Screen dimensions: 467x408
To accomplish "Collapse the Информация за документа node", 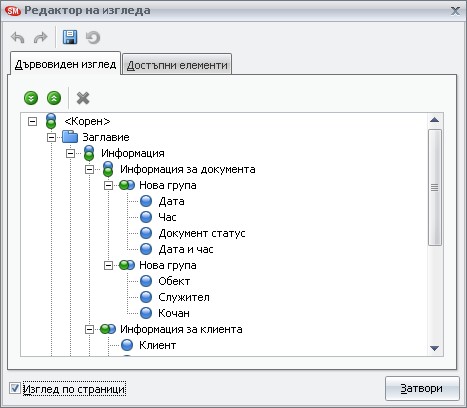I will coord(89,169).
